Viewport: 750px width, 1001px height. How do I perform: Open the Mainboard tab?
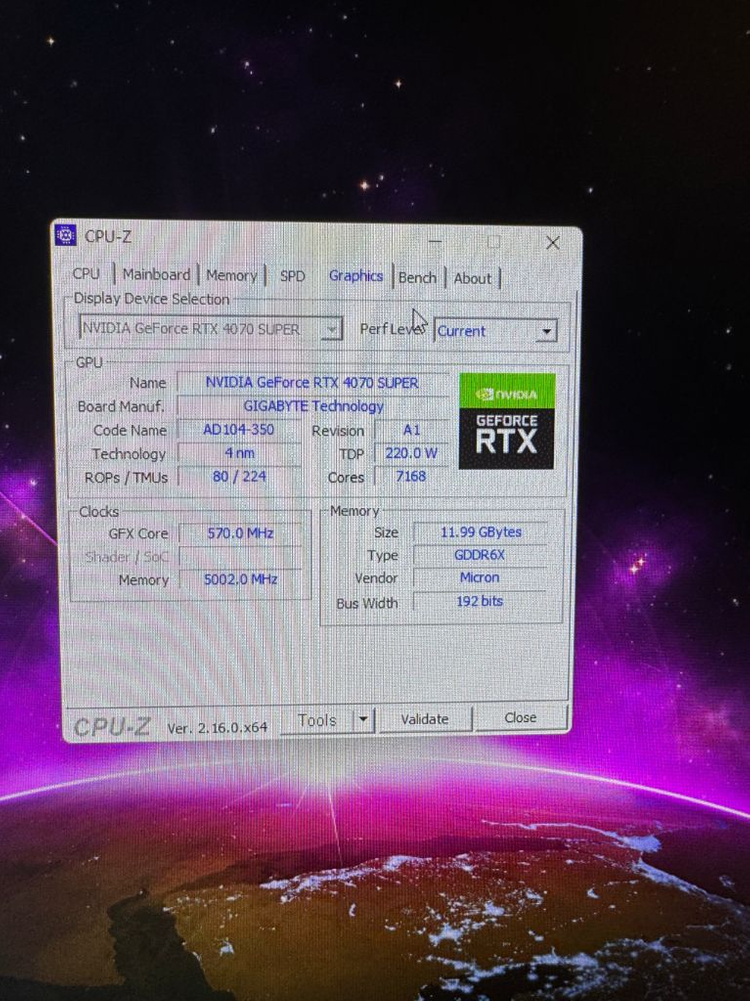click(156, 275)
